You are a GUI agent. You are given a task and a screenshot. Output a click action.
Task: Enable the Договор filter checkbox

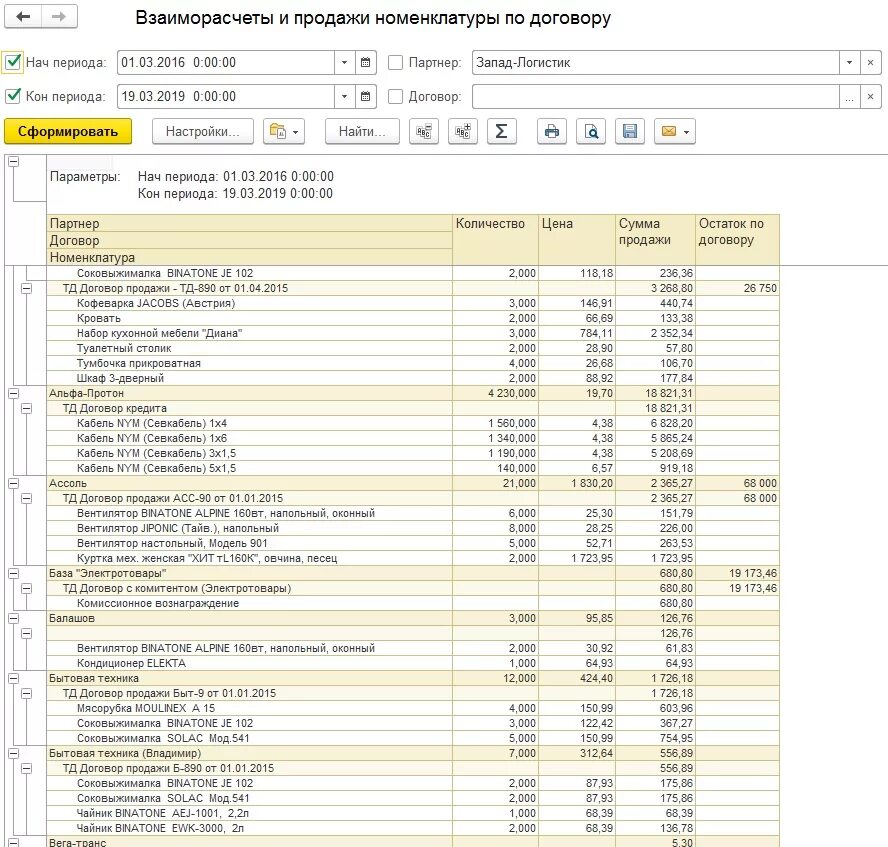click(x=395, y=96)
